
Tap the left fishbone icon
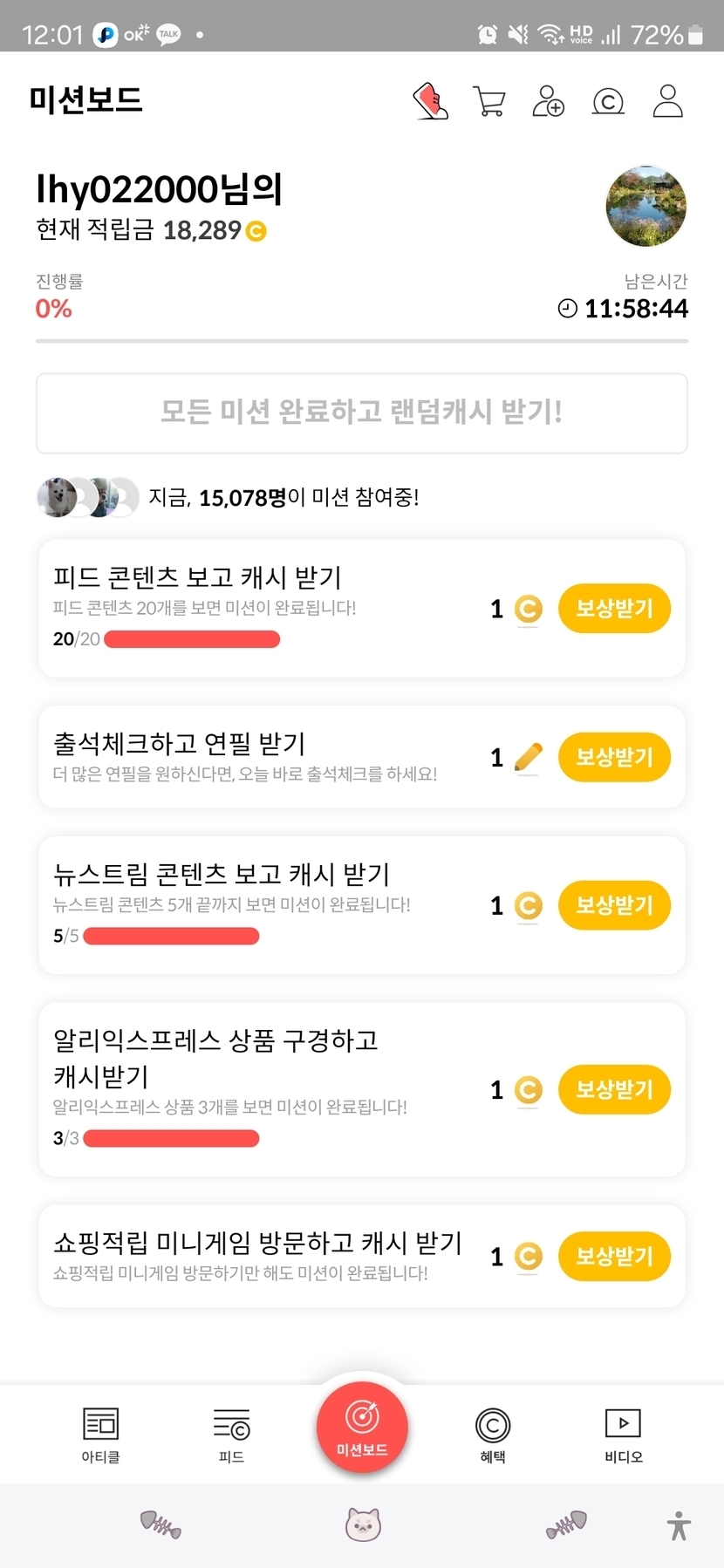pos(161,1524)
